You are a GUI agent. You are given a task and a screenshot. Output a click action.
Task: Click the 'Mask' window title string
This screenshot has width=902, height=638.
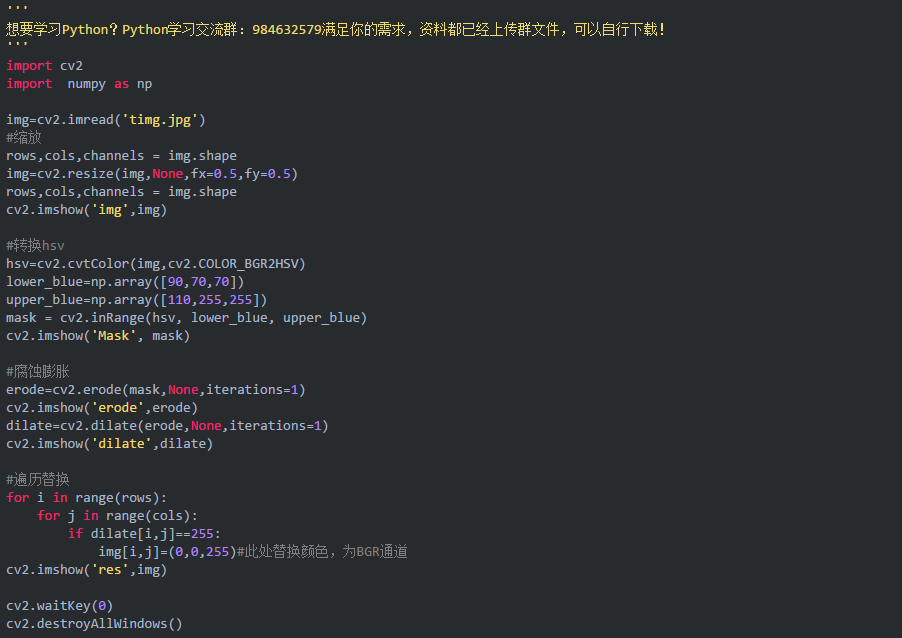point(113,335)
